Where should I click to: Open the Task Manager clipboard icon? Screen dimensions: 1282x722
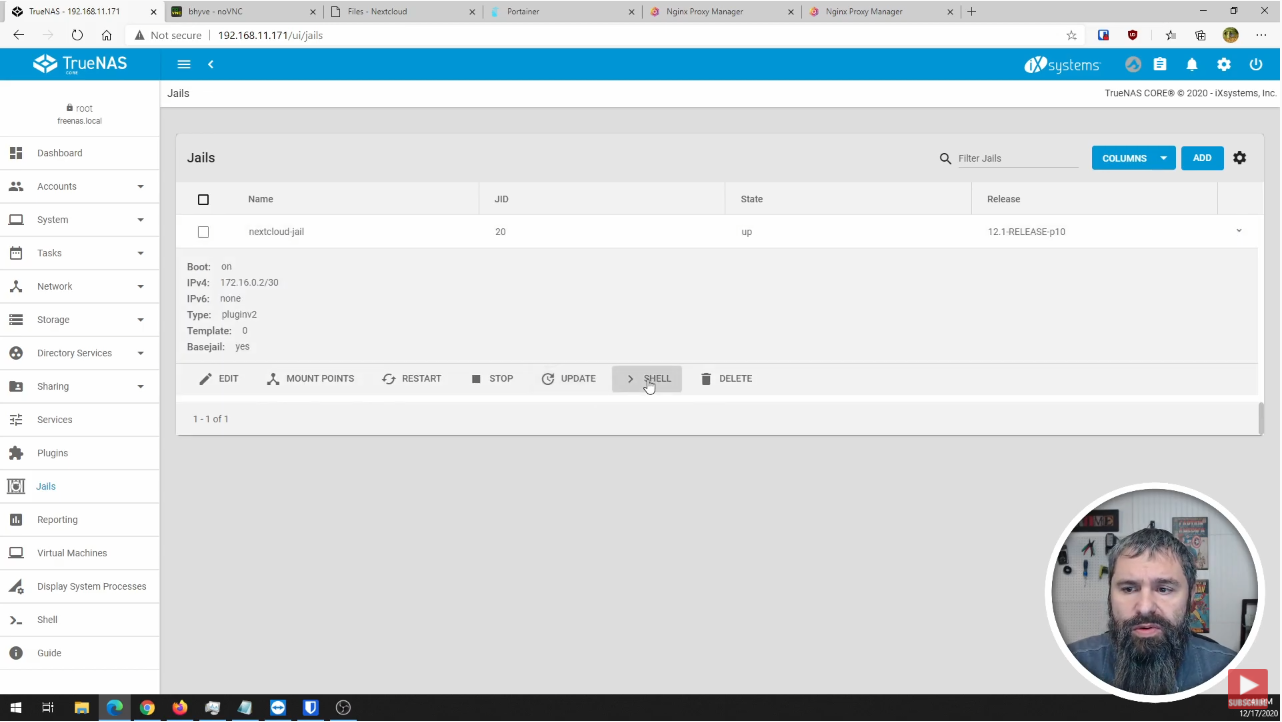tap(1160, 64)
